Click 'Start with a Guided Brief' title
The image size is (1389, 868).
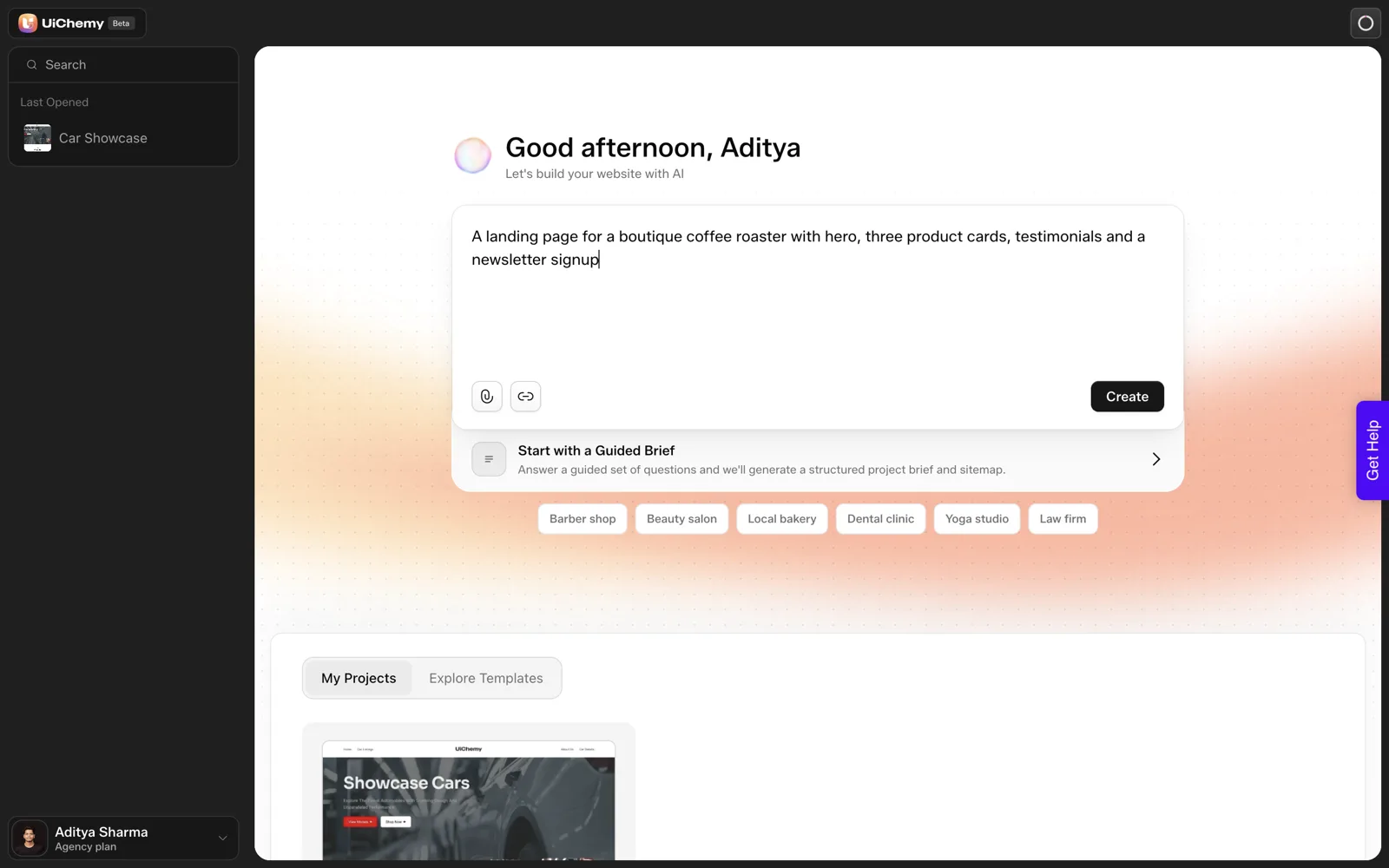[596, 450]
